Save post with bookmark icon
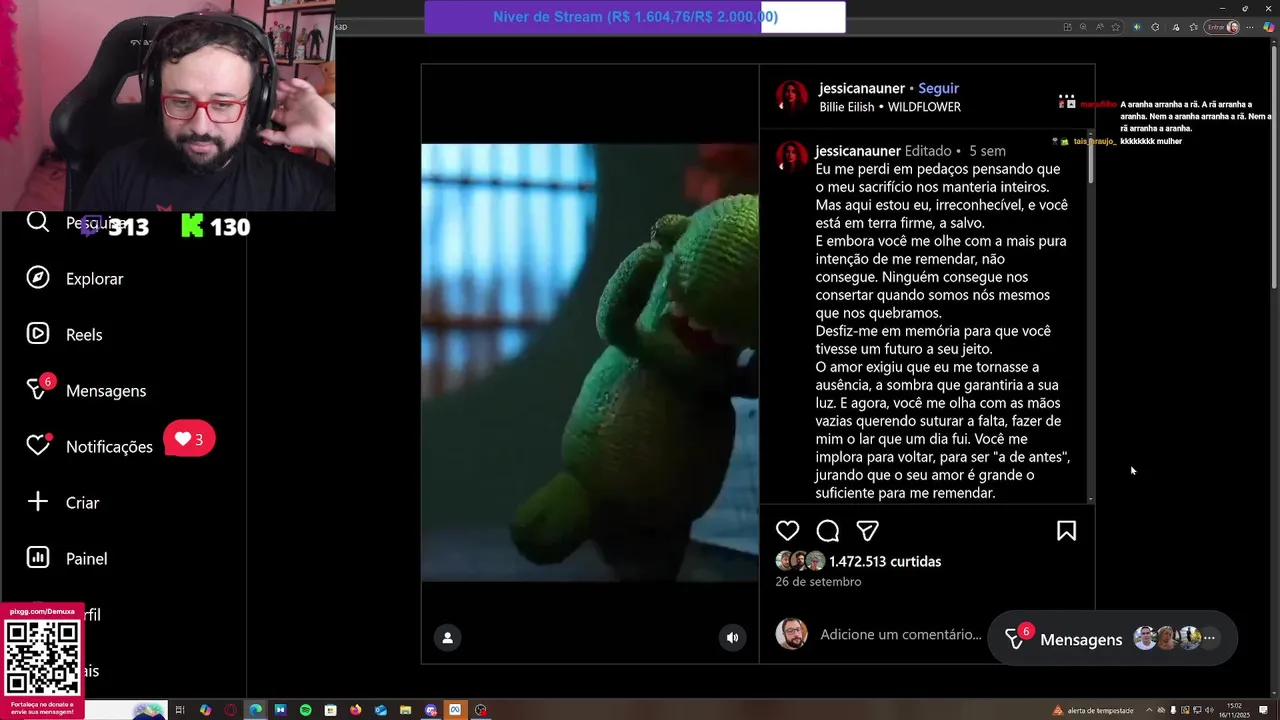The image size is (1280, 720). tap(1066, 531)
